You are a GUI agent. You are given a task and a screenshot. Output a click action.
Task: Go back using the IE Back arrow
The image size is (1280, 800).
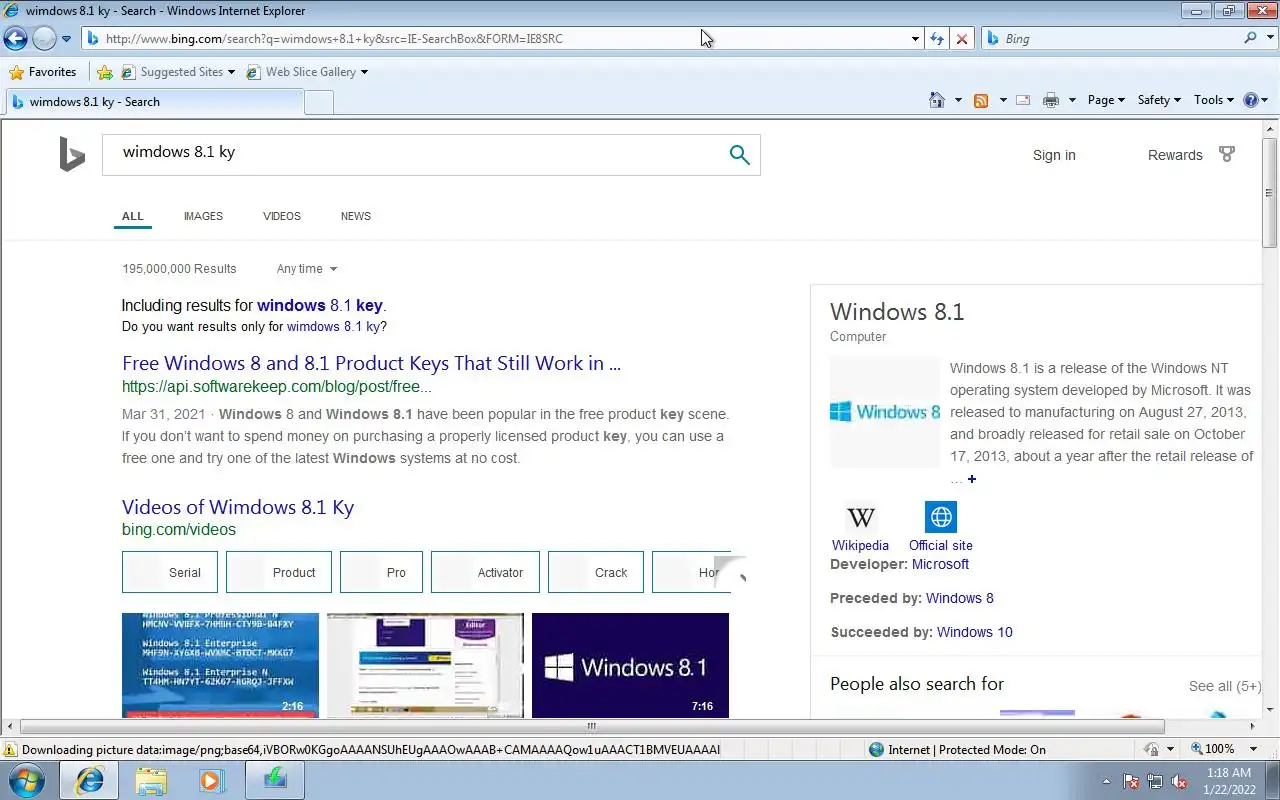15,39
